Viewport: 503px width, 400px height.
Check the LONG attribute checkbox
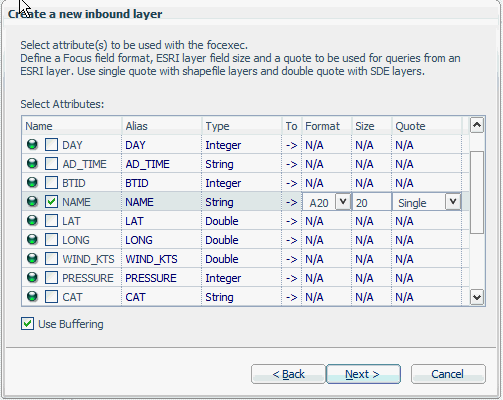pyautogui.click(x=51, y=239)
